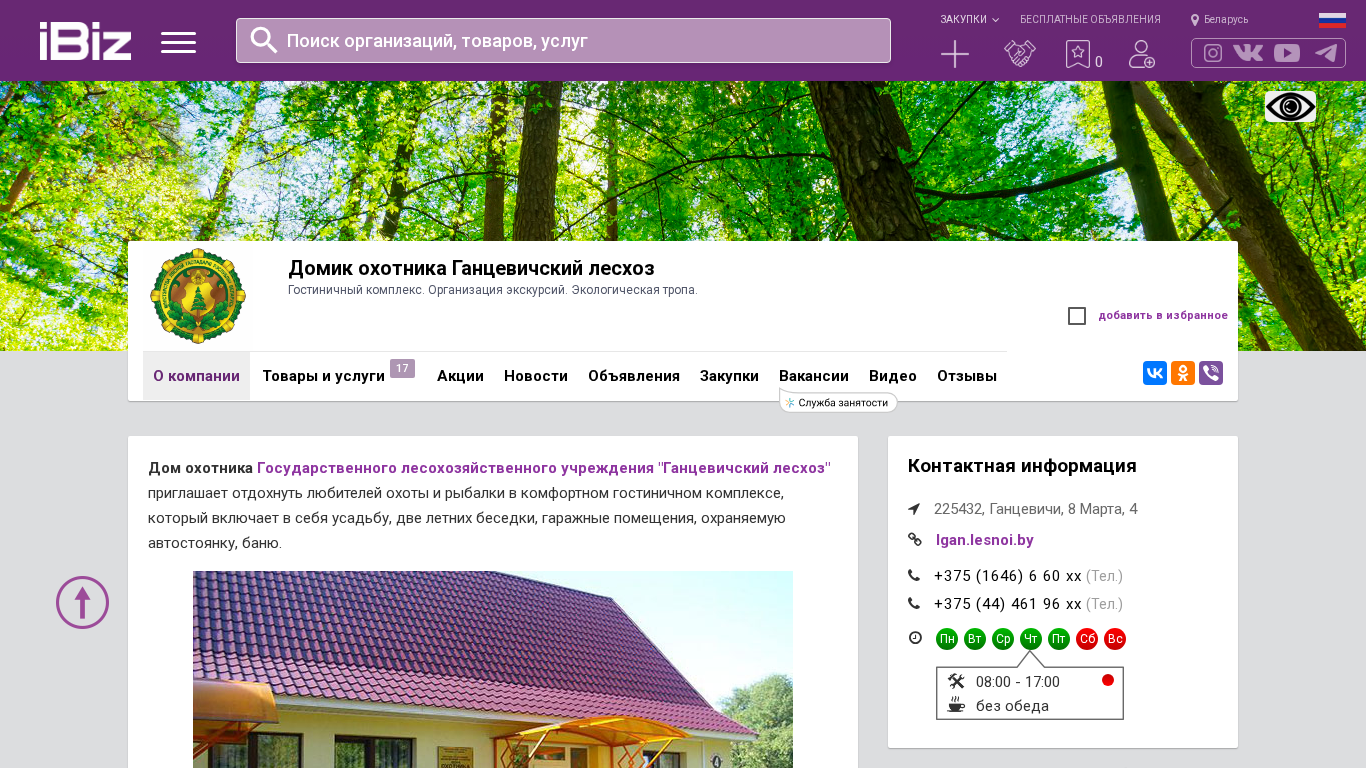Go to the Новости tab
This screenshot has width=1366, height=768.
click(536, 376)
